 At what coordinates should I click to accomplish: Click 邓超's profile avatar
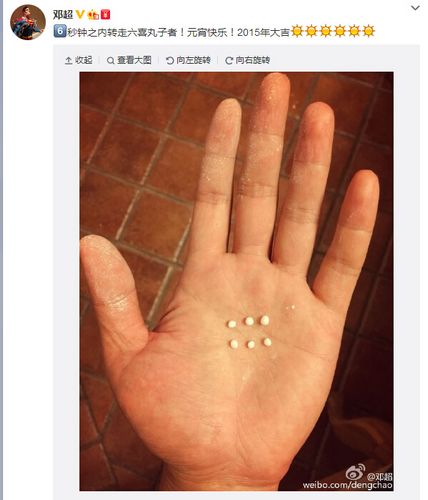click(28, 22)
